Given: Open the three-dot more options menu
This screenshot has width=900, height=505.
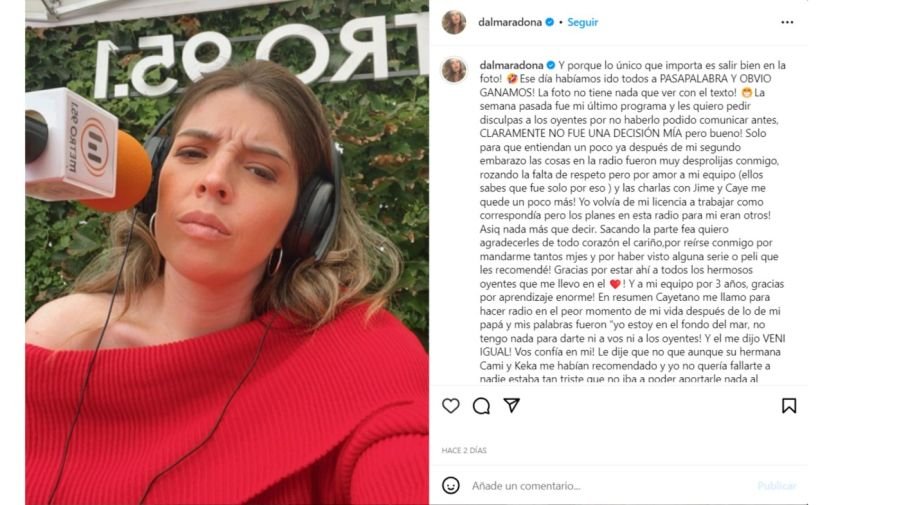Looking at the screenshot, I should pos(787,22).
